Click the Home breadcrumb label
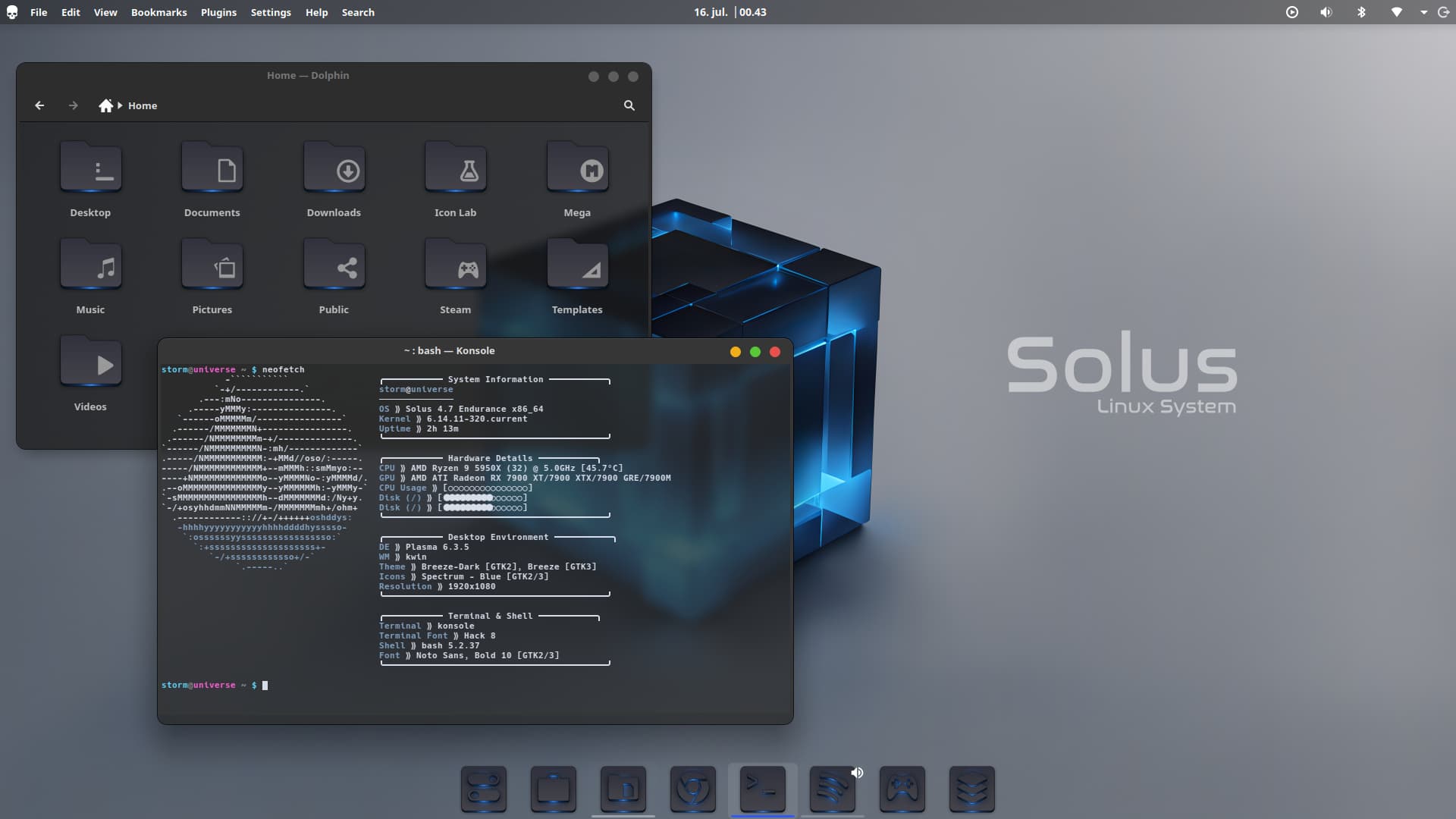 (x=143, y=105)
